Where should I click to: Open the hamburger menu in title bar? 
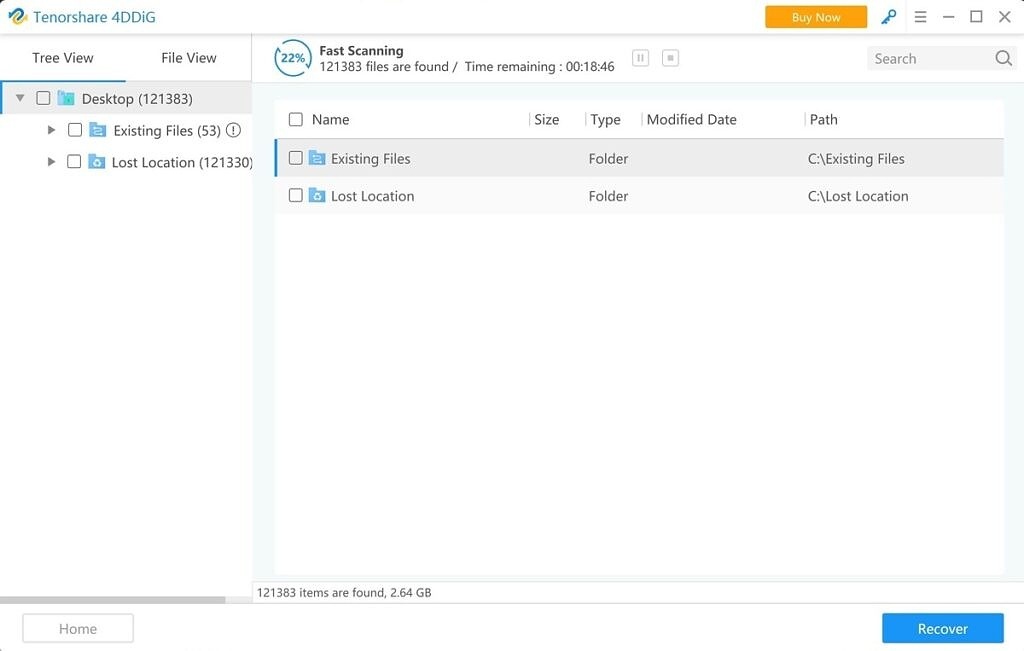pyautogui.click(x=920, y=17)
